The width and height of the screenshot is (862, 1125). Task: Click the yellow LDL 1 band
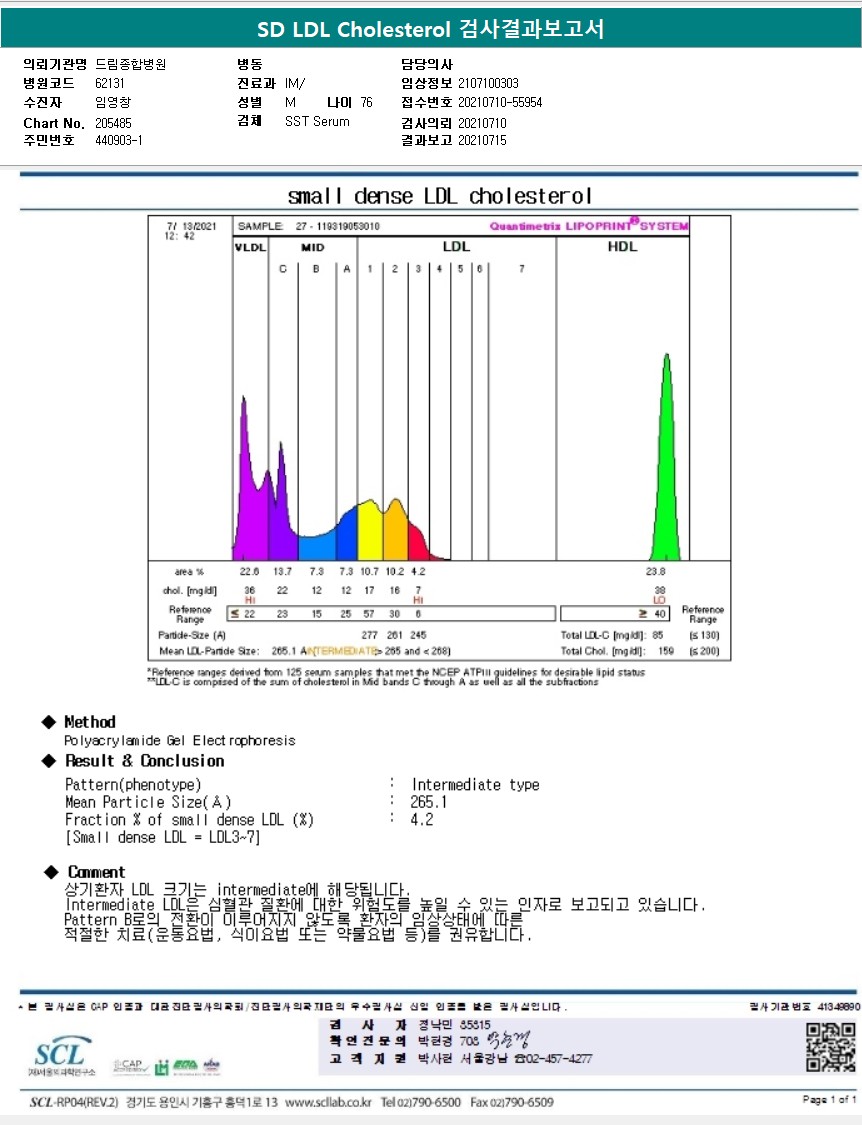click(x=370, y=531)
